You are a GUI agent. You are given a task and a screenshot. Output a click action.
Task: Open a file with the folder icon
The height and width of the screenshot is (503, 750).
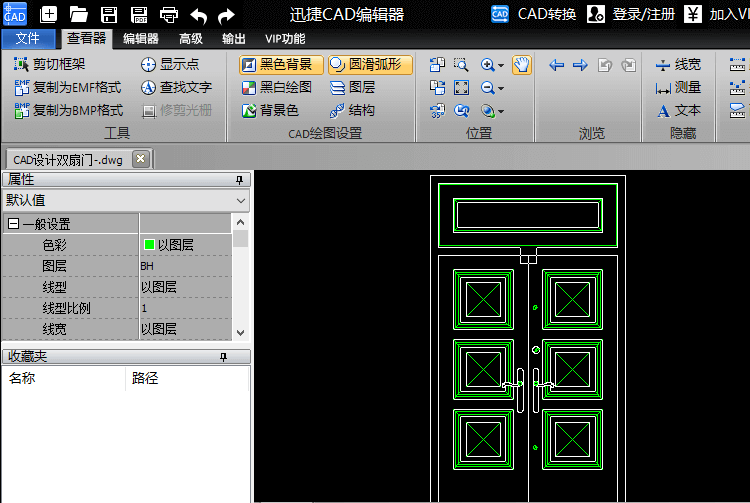(78, 14)
